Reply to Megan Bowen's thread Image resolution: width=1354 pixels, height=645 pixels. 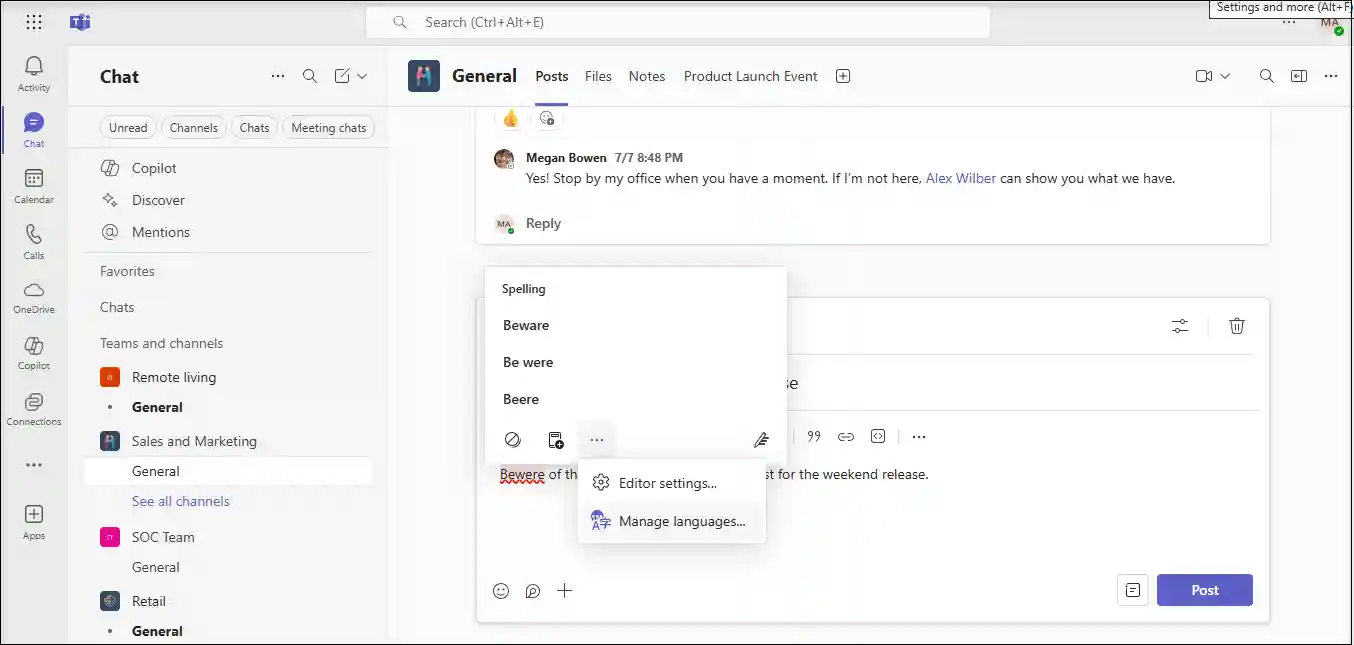click(543, 223)
